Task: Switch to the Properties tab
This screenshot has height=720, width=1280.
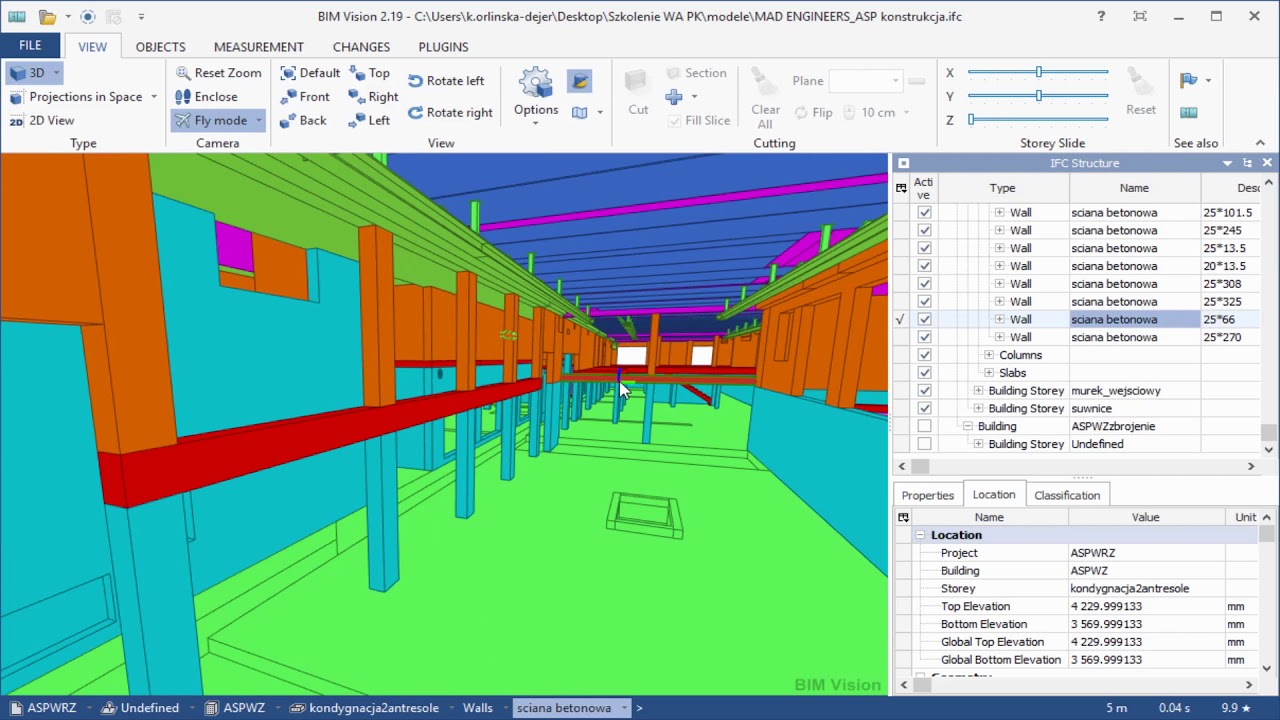Action: click(928, 495)
